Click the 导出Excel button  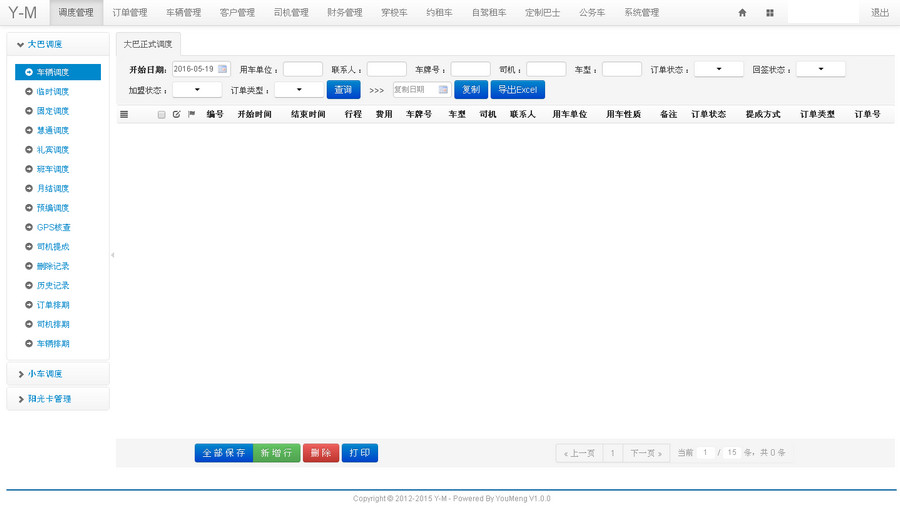pos(517,90)
